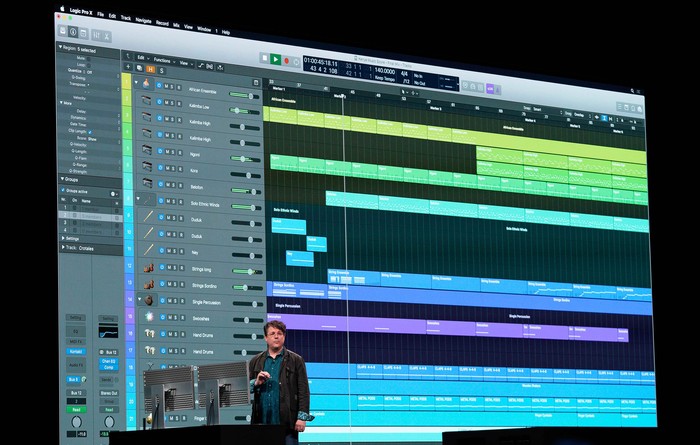Screen dimensions: 700x445
Task: Open the Navigate menu in menu bar
Action: pyautogui.click(x=143, y=21)
